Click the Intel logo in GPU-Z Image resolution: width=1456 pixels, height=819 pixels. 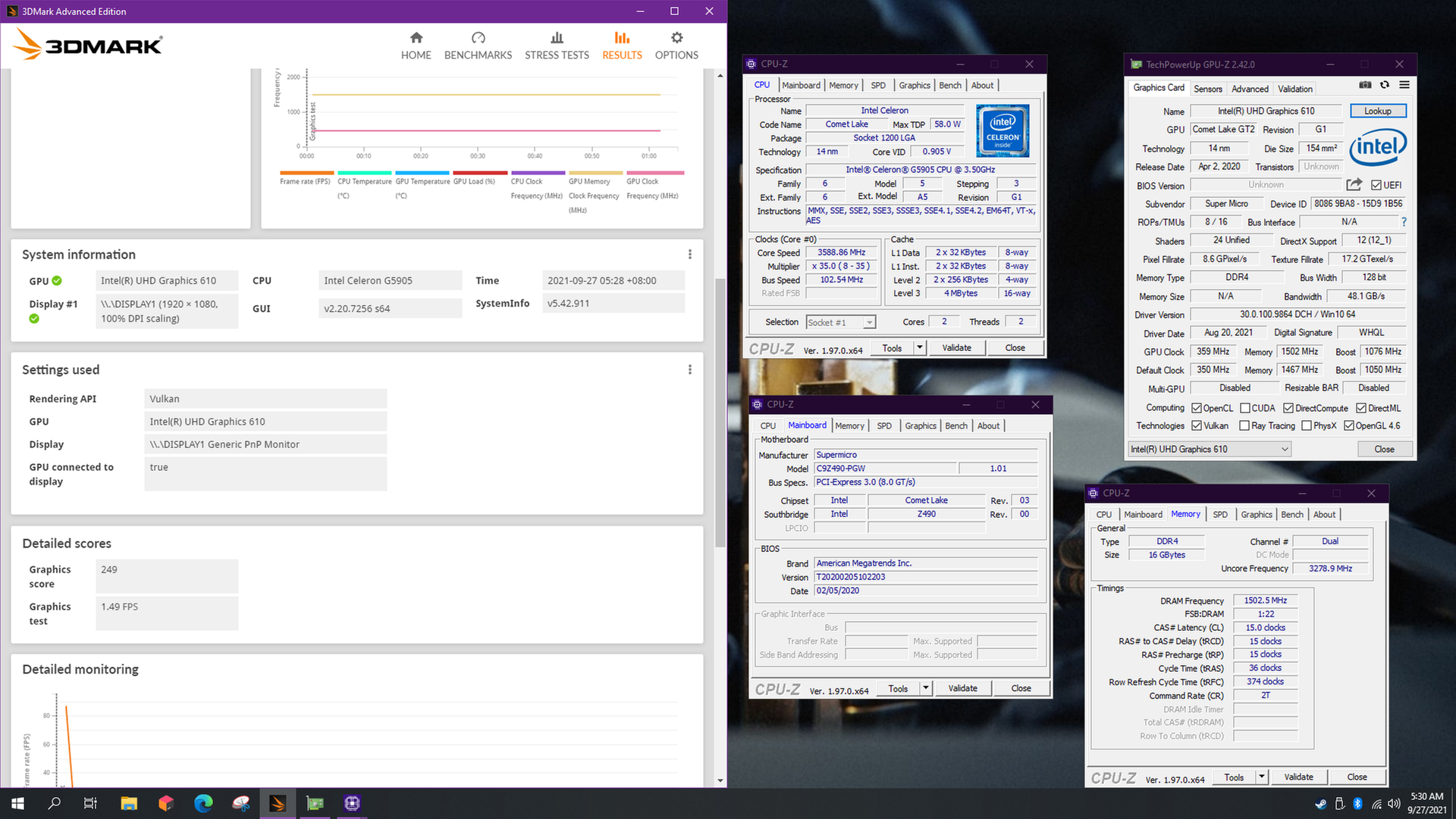coord(1378,146)
